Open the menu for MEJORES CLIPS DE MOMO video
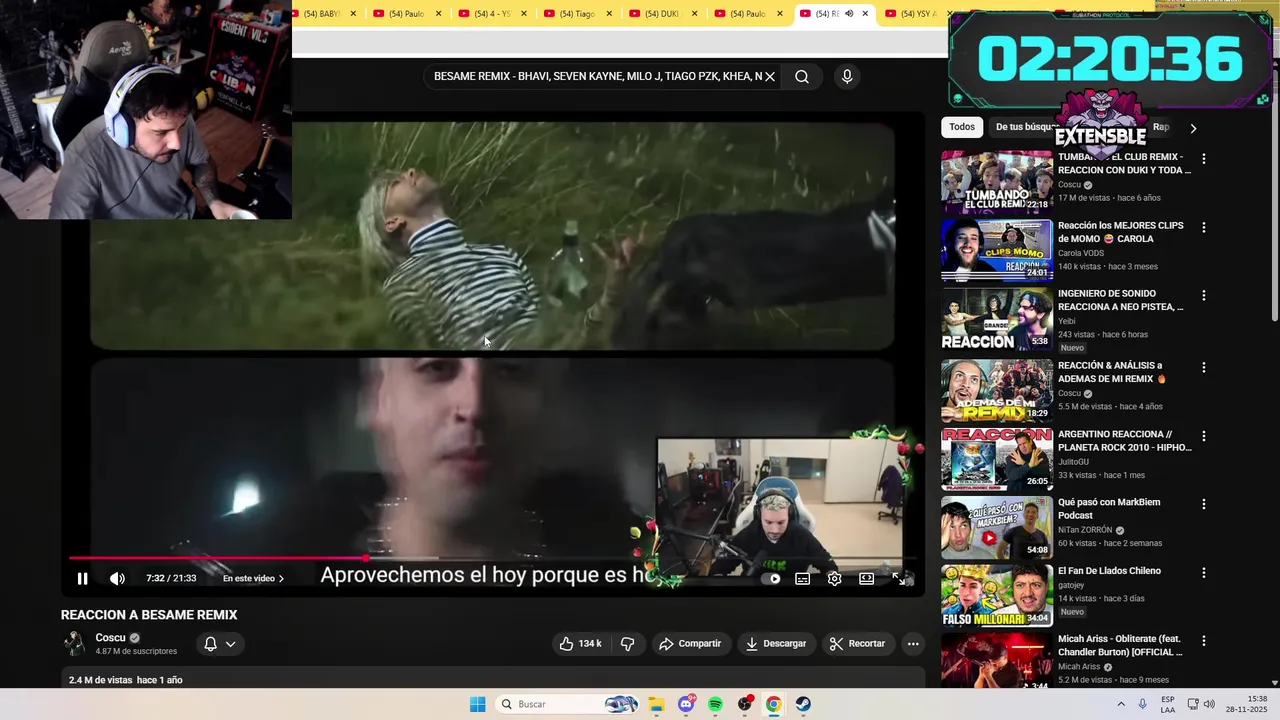This screenshot has width=1280, height=720. pyautogui.click(x=1204, y=227)
